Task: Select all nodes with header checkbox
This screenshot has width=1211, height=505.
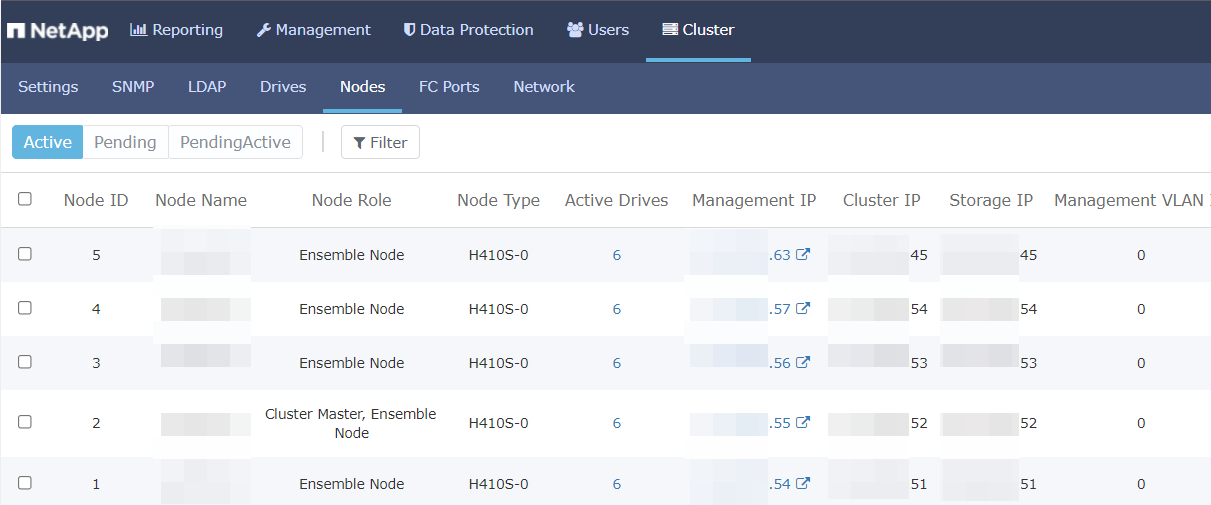Action: [25, 199]
